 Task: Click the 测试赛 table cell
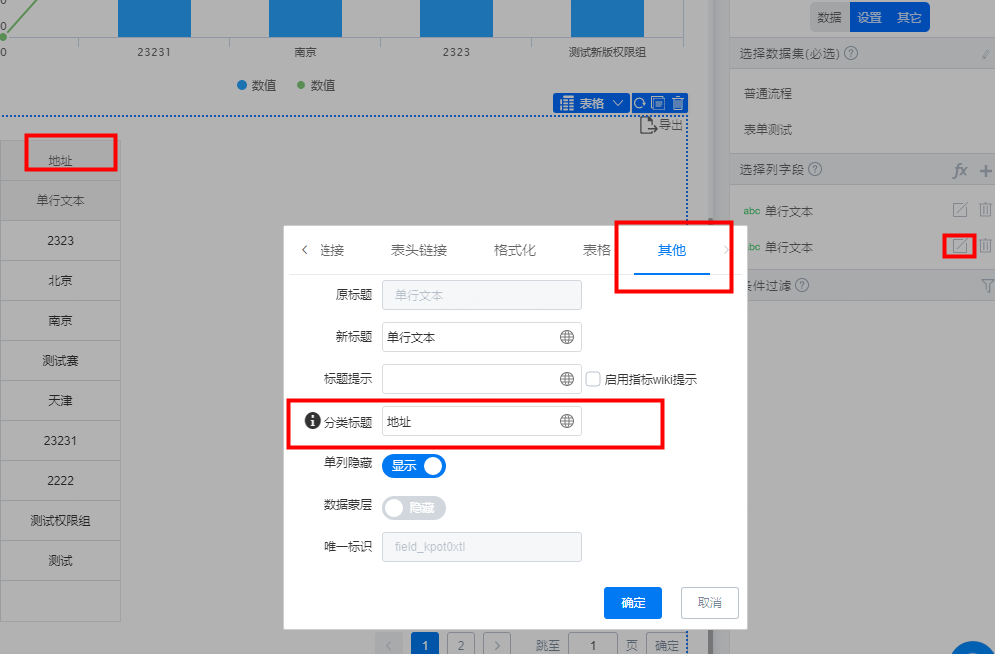pyautogui.click(x=60, y=360)
